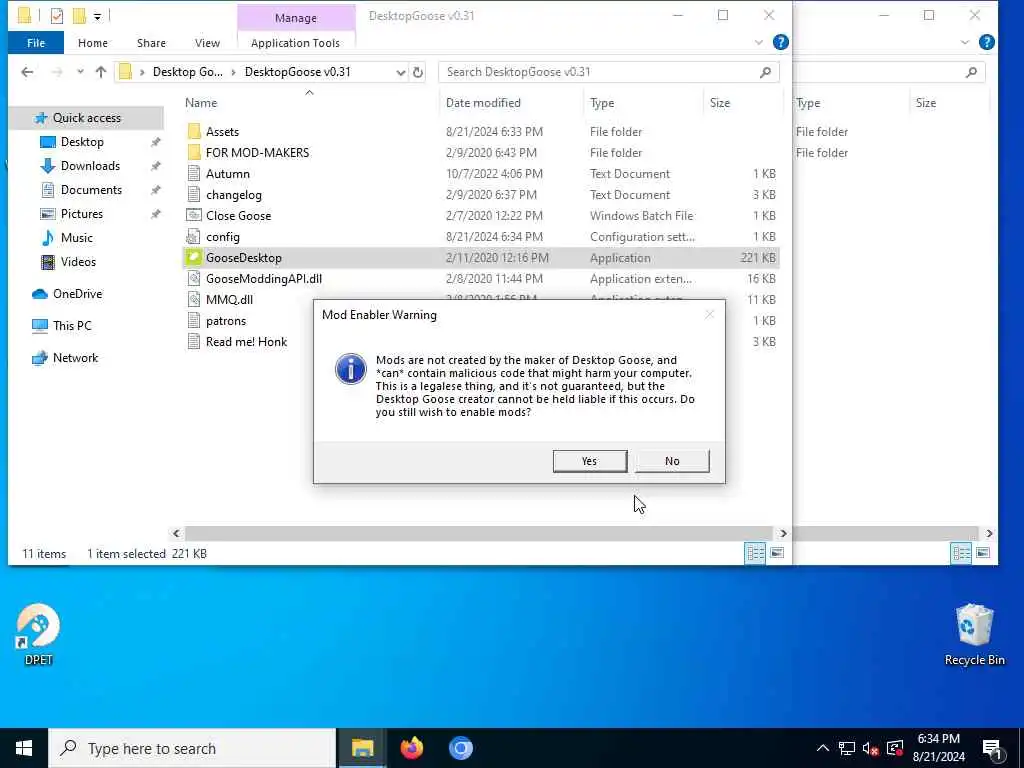Click File Explorer on taskbar
The width and height of the screenshot is (1024, 768).
pyautogui.click(x=362, y=748)
